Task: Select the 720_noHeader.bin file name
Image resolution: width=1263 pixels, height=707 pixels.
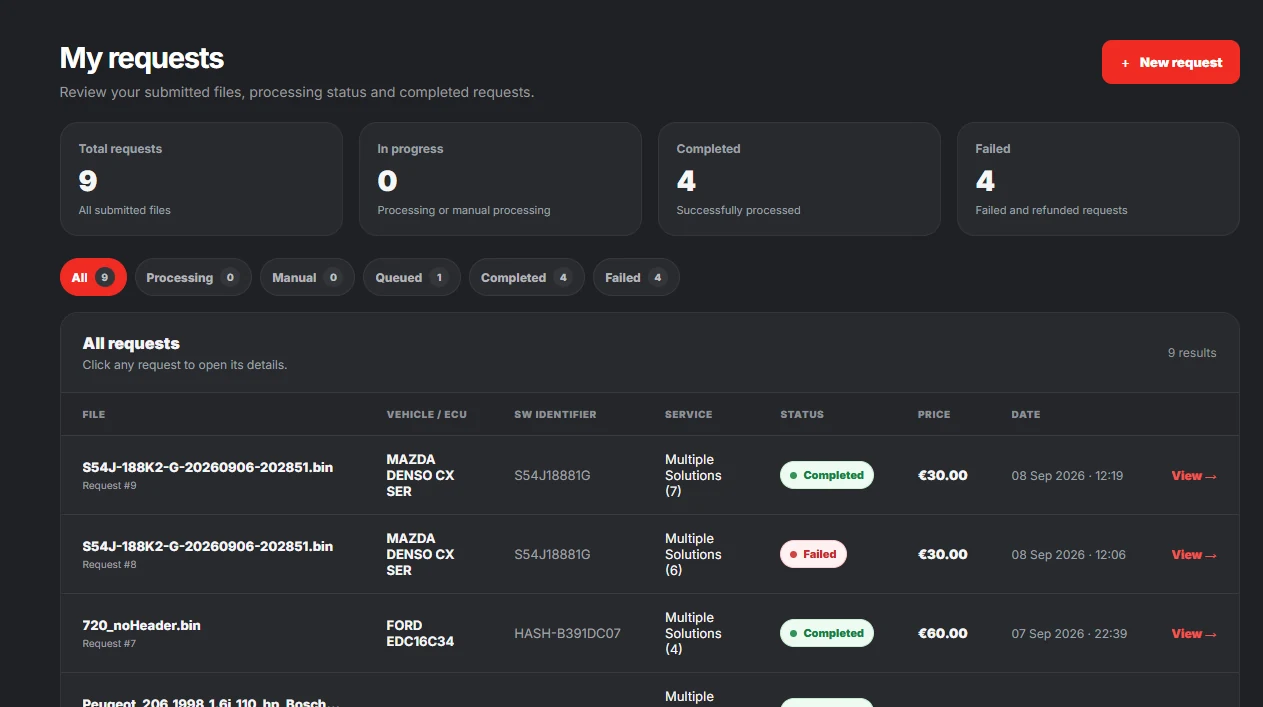Action: [141, 625]
